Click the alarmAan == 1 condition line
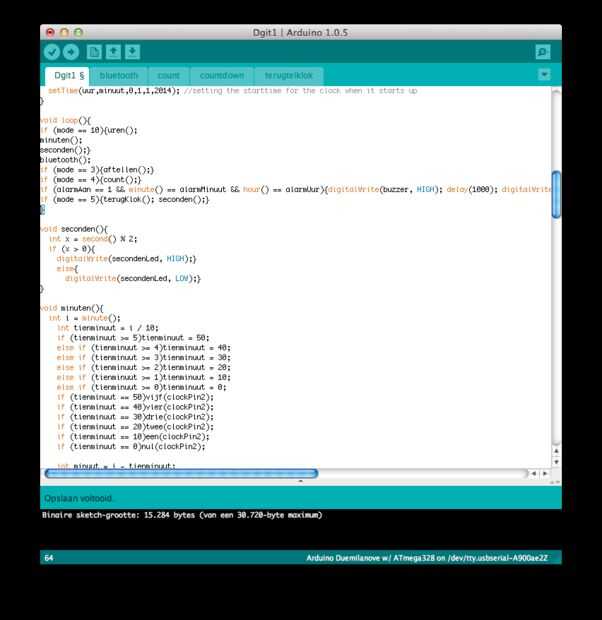Screen dimensions: 602x620 295,189
